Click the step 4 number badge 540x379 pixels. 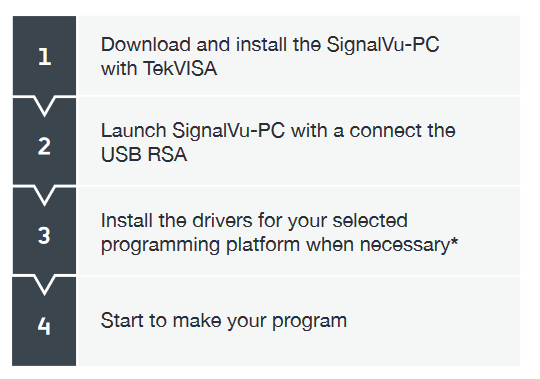pos(44,325)
